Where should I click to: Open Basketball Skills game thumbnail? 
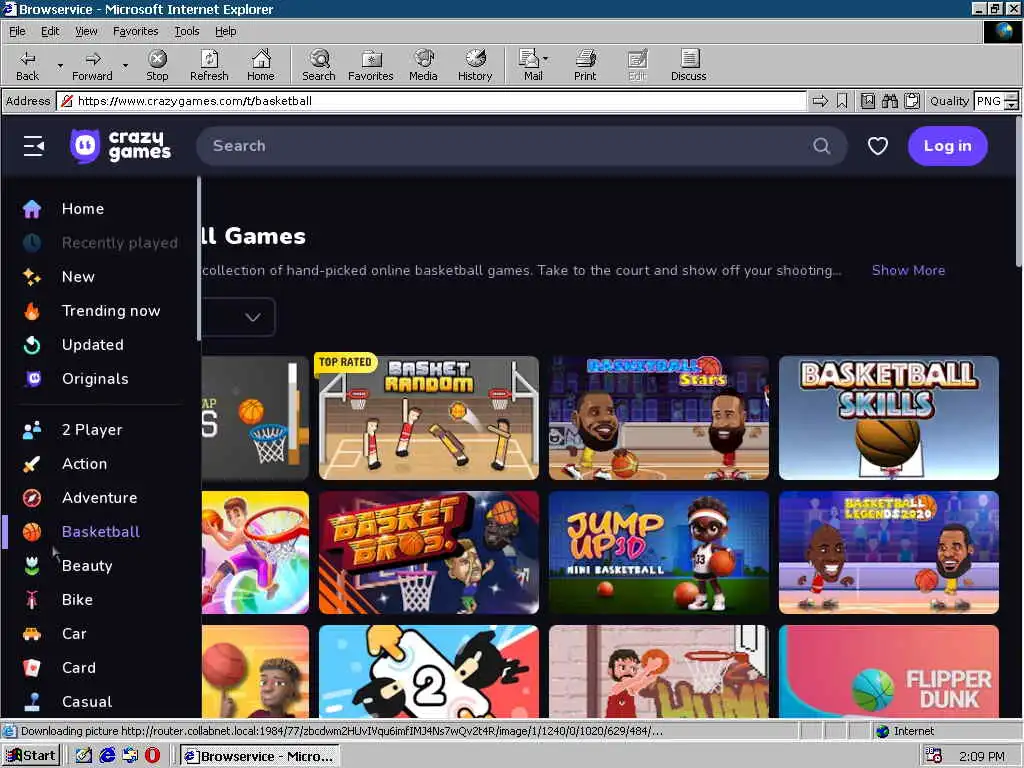point(888,418)
